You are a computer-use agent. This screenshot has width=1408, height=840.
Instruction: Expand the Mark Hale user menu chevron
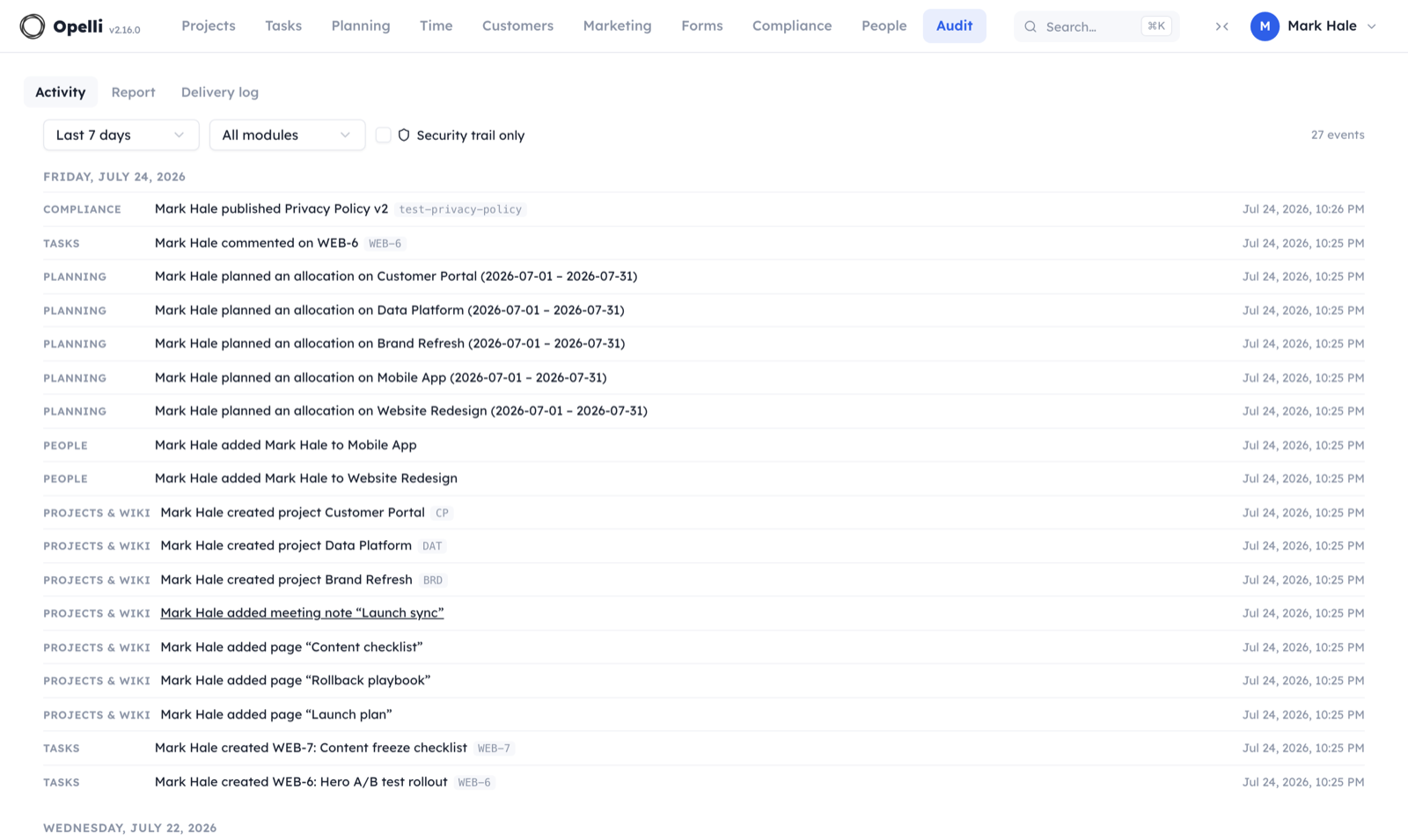click(x=1371, y=26)
